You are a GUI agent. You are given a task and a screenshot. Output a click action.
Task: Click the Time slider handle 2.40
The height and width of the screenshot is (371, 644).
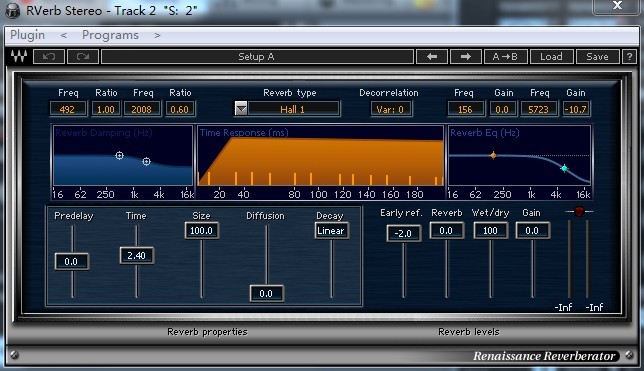[x=137, y=256]
